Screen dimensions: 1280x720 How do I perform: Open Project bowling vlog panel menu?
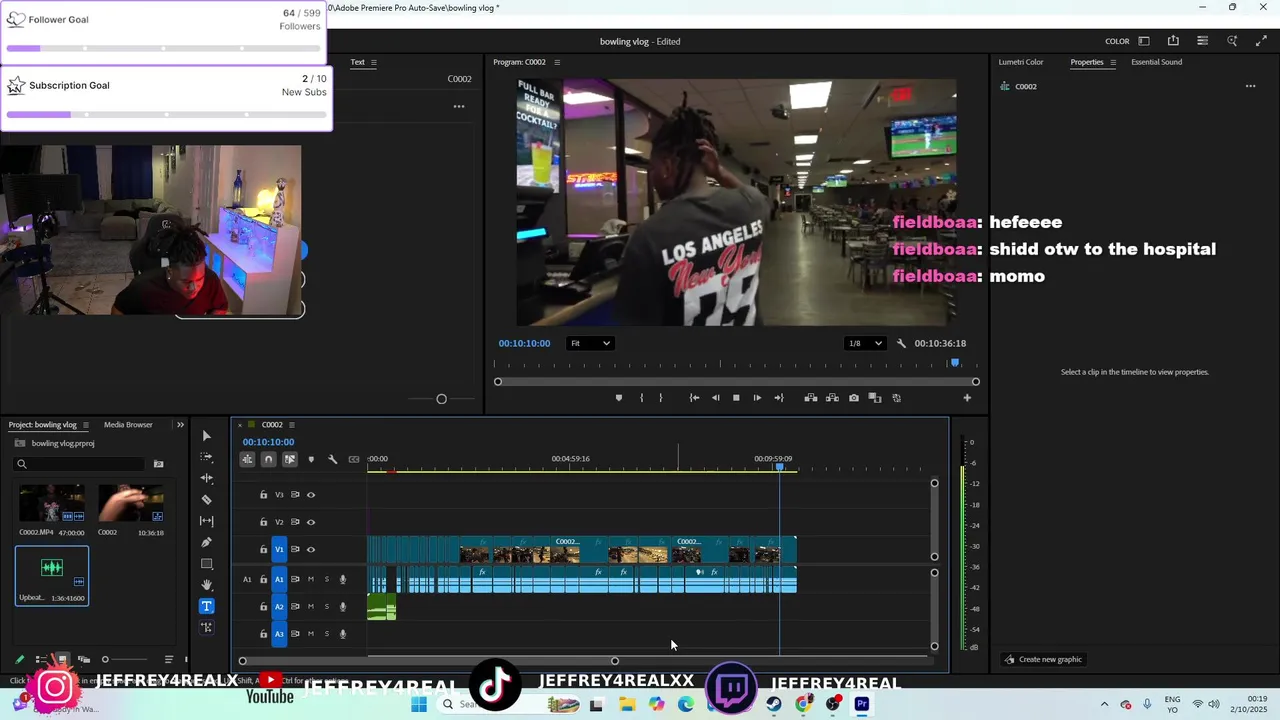[x=85, y=425]
